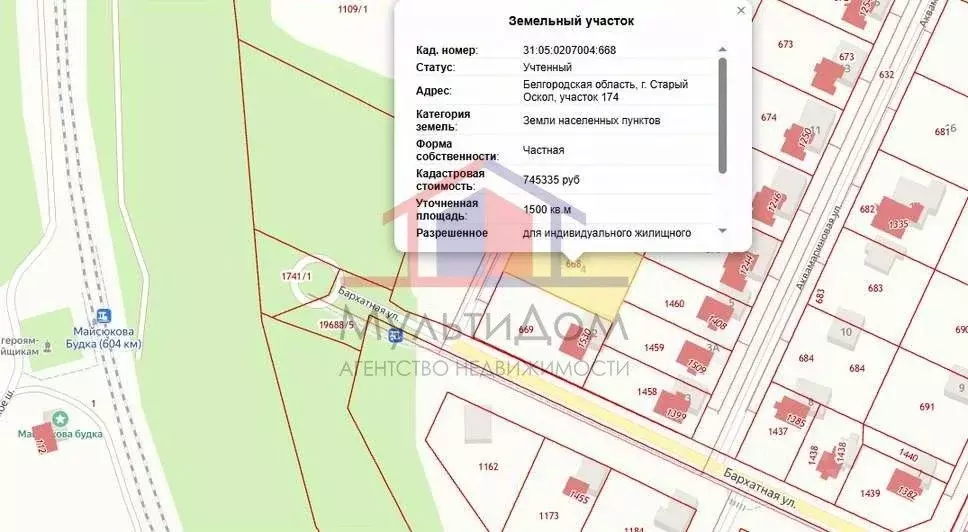The height and width of the screenshot is (532, 968).
Task: Select parcel 691 on the map
Action: pos(927,406)
